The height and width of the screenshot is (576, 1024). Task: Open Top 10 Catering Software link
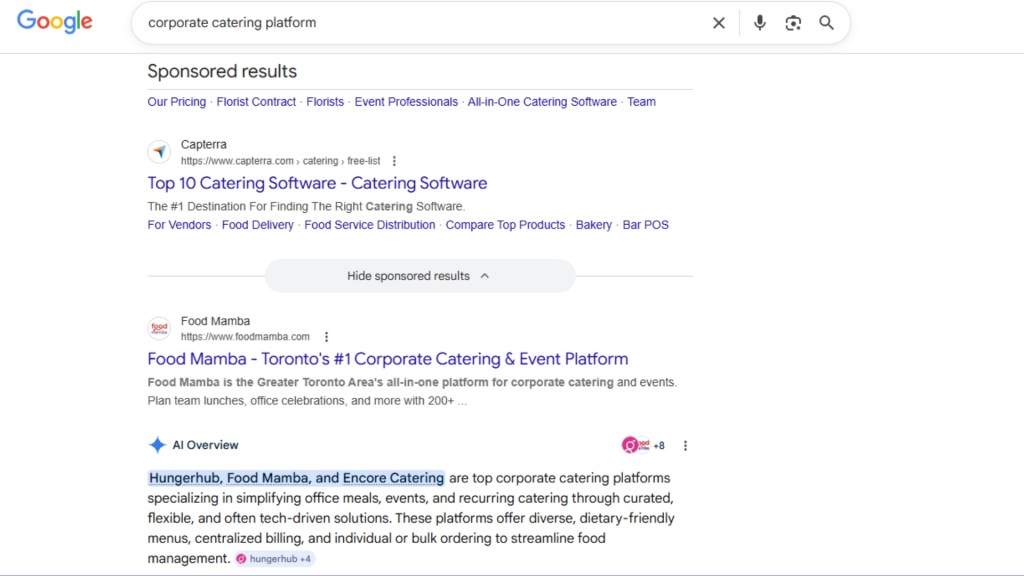pyautogui.click(x=317, y=183)
